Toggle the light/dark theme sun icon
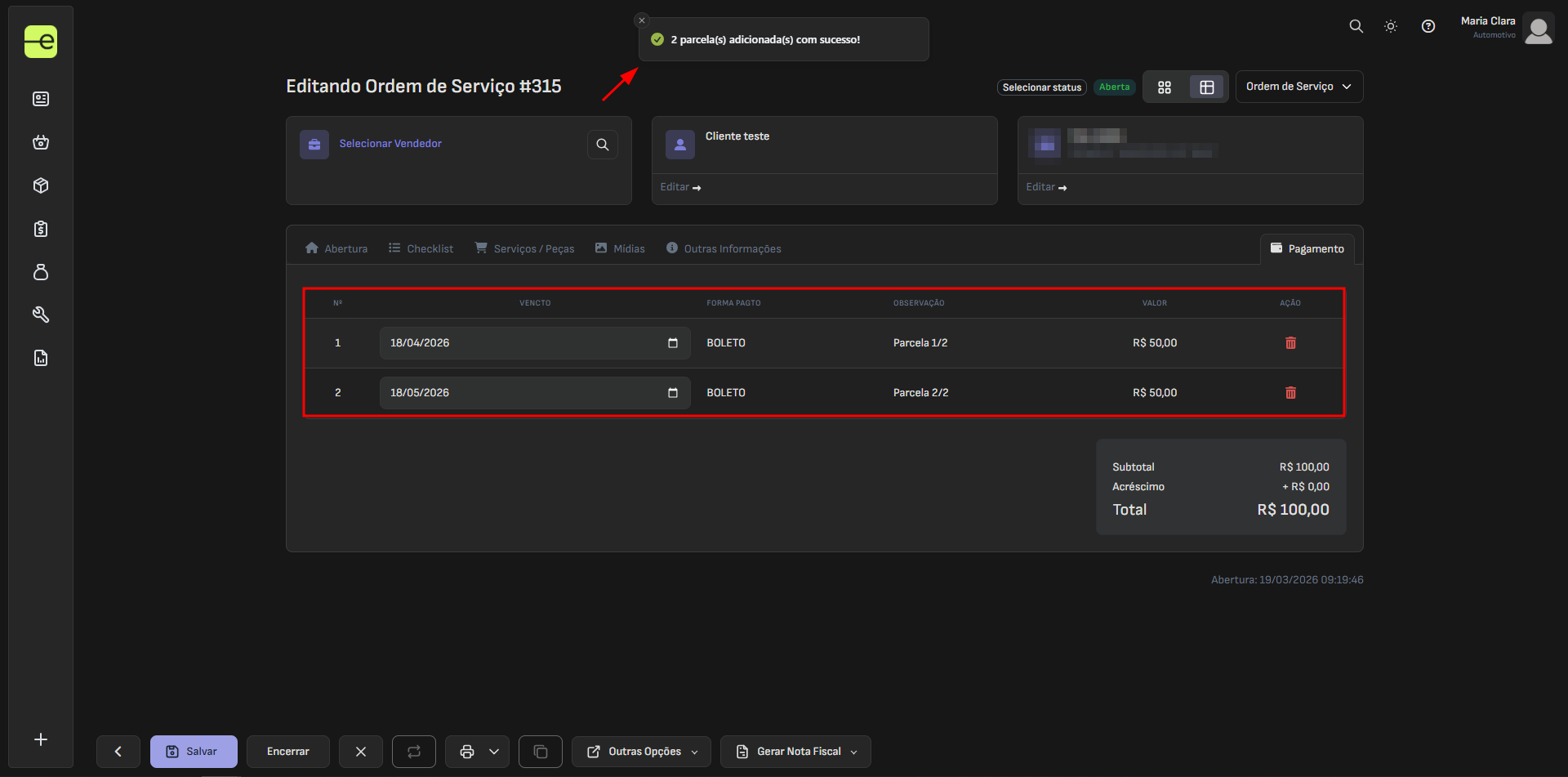This screenshot has height=777, width=1568. pos(1391,26)
